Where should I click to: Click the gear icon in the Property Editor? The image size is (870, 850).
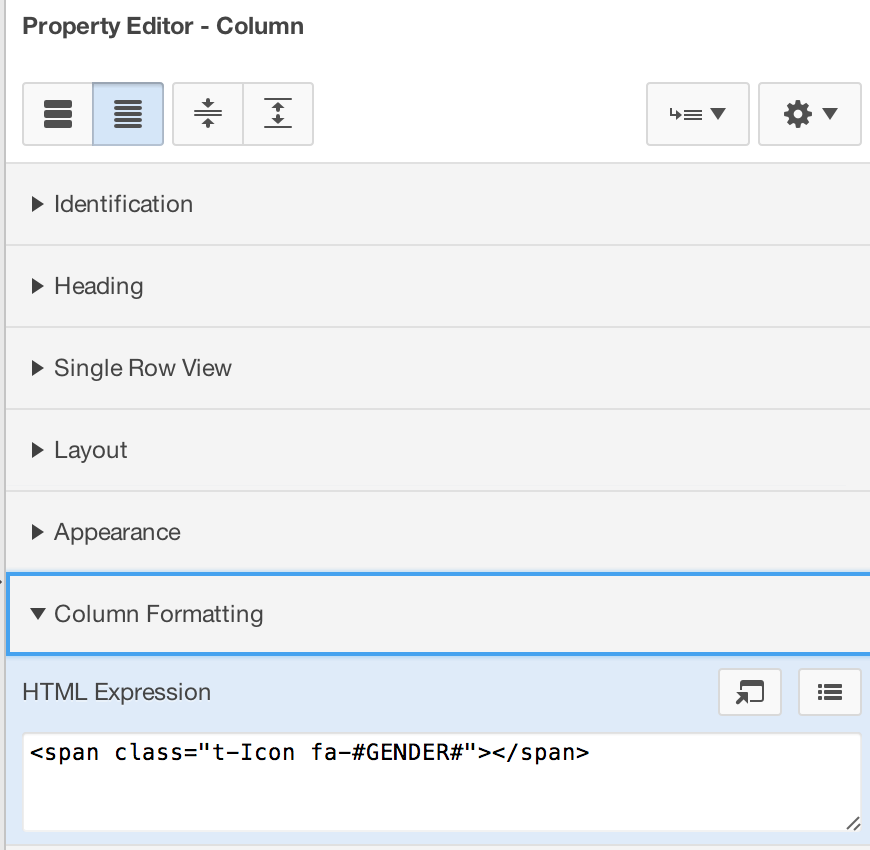tap(810, 113)
